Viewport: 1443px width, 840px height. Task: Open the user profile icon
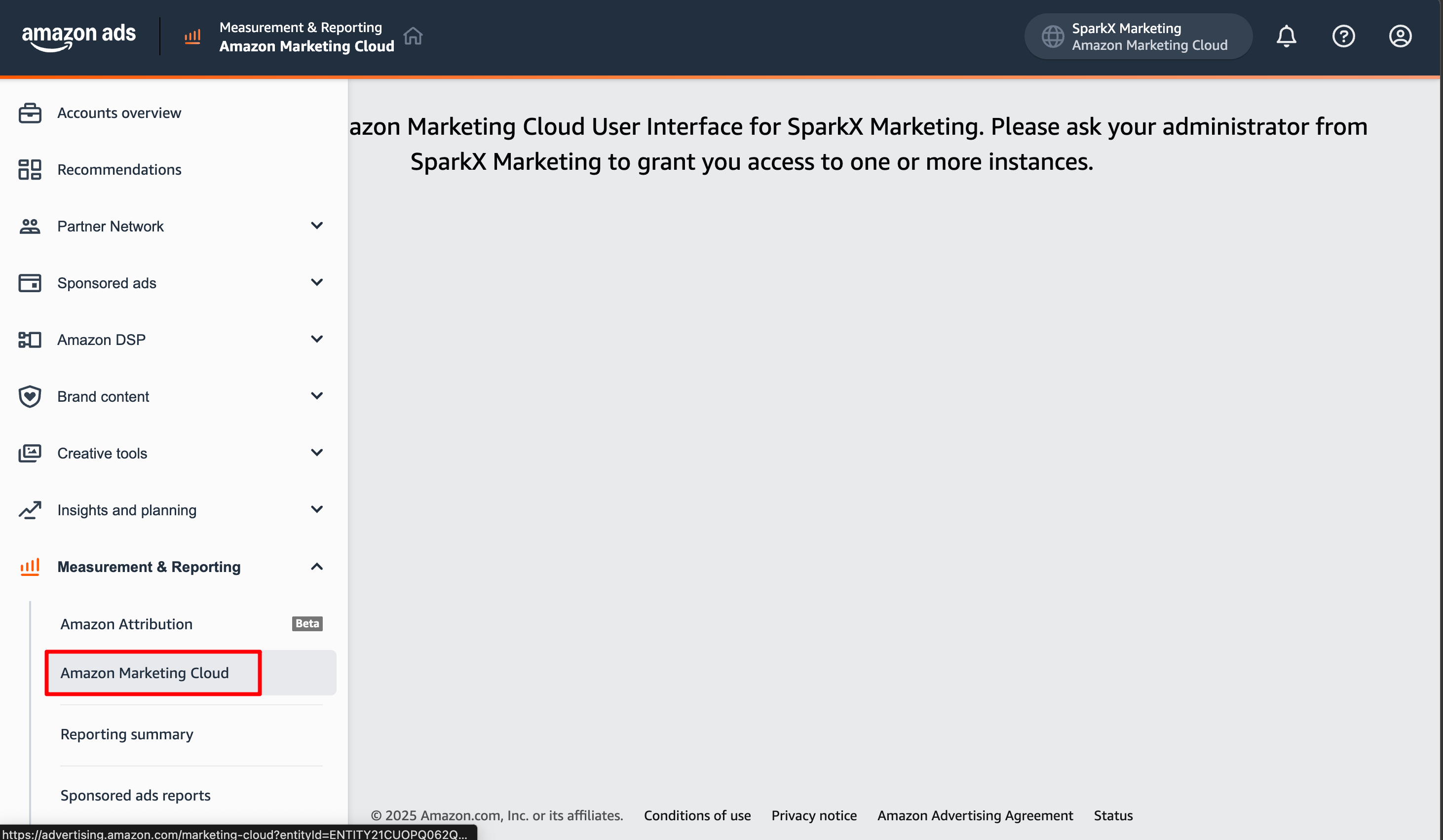click(1400, 37)
